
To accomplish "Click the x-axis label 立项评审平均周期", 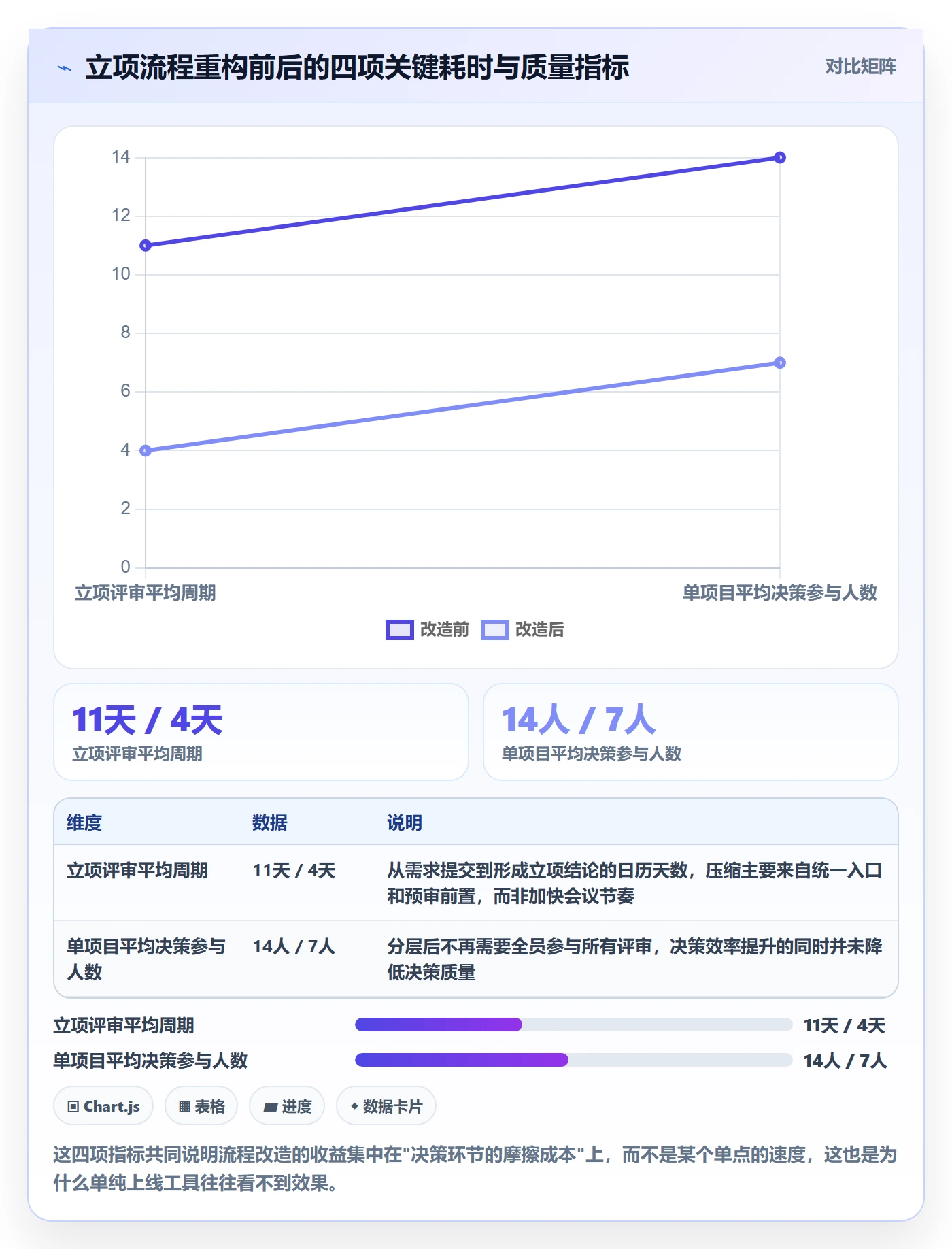I will click(146, 593).
